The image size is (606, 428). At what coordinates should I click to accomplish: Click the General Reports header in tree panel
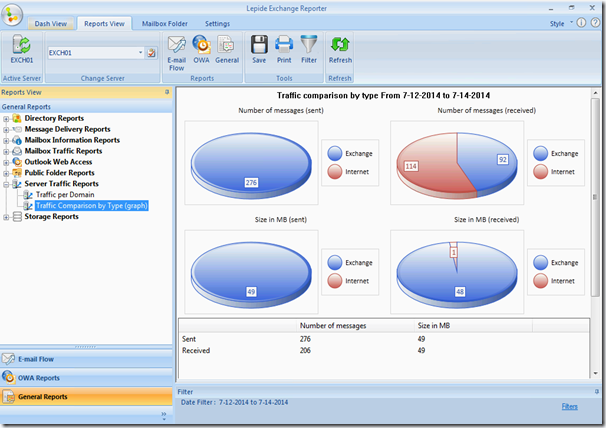pos(86,107)
